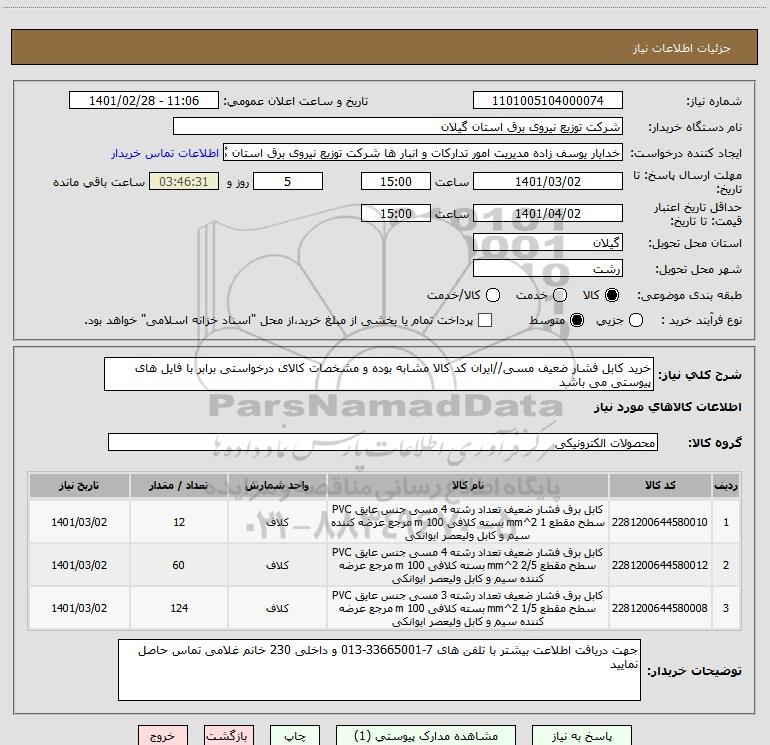Click the چاپ print button
Viewport: 770px width, 745px height.
pyautogui.click(x=295, y=736)
